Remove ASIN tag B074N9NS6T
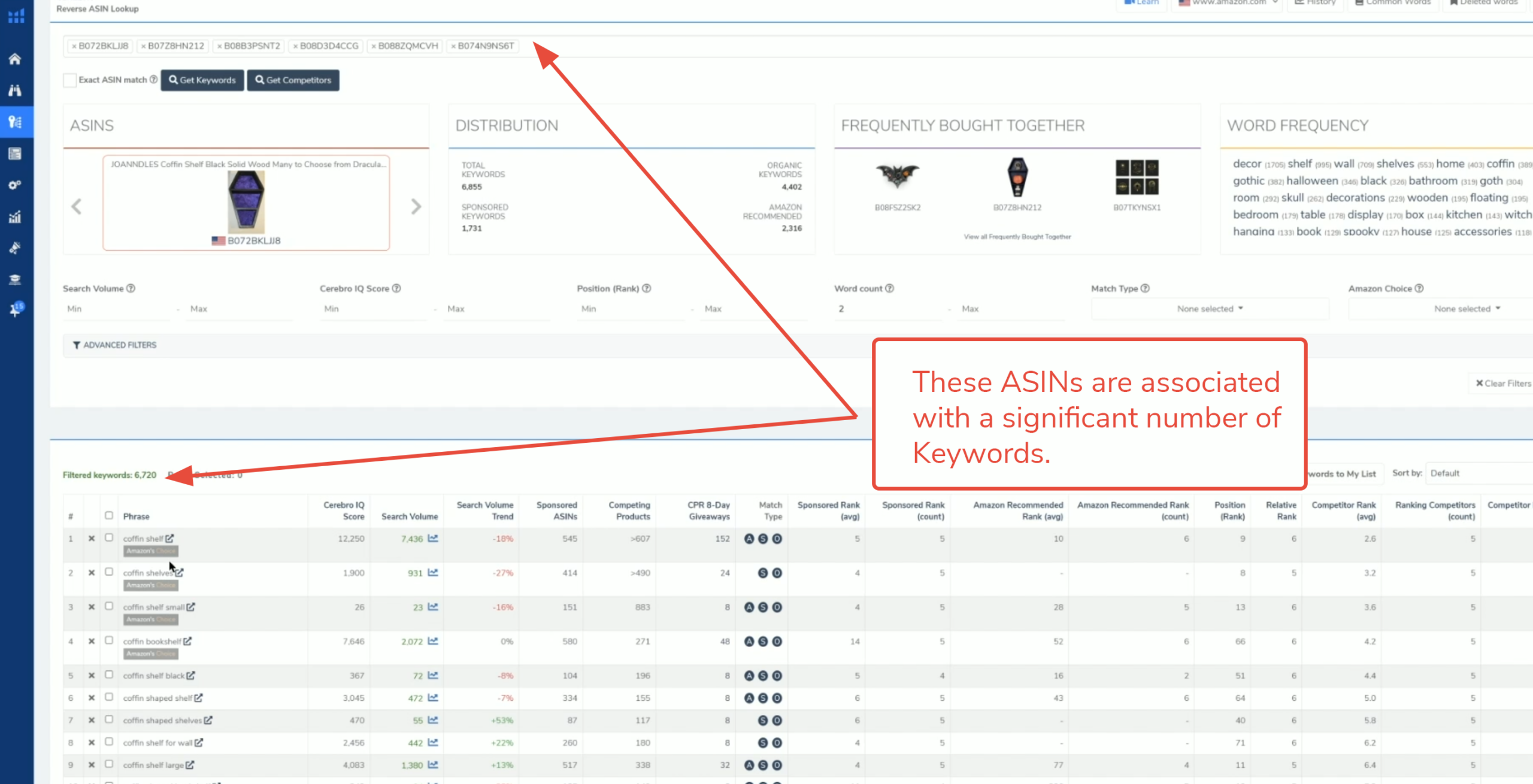 [x=453, y=46]
